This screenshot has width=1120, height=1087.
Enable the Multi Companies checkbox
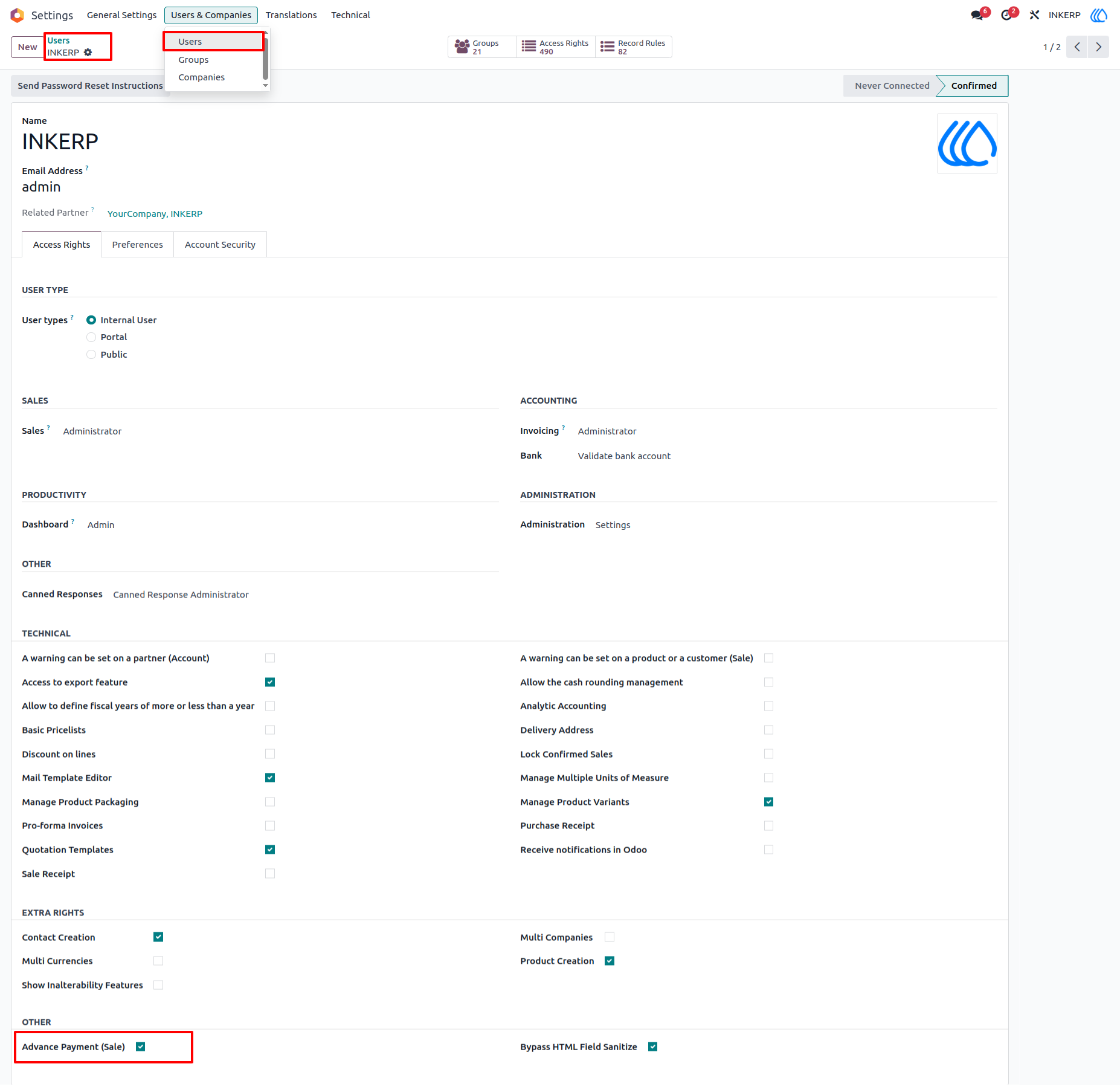(610, 937)
